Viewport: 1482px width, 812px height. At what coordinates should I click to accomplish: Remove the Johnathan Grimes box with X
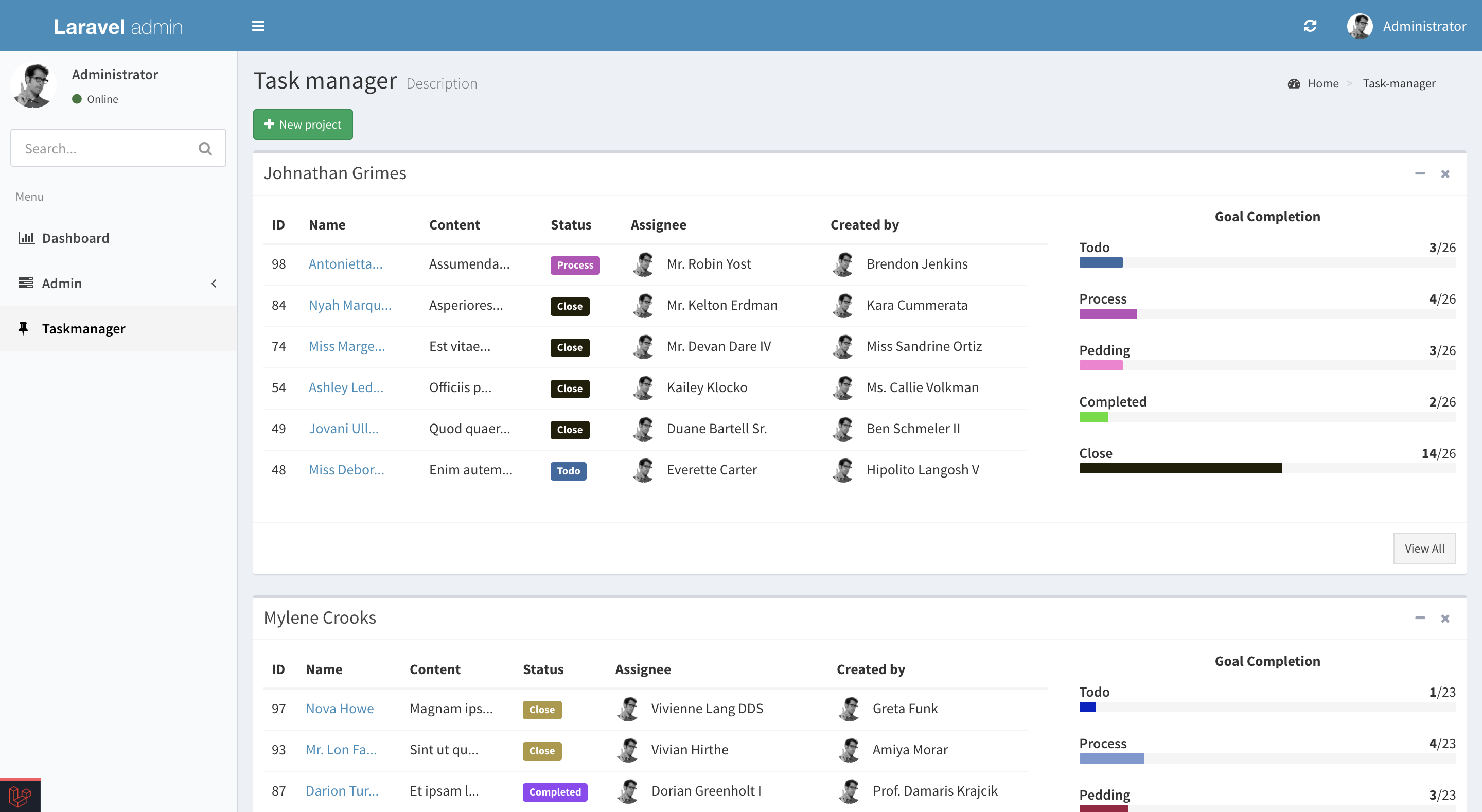1445,174
